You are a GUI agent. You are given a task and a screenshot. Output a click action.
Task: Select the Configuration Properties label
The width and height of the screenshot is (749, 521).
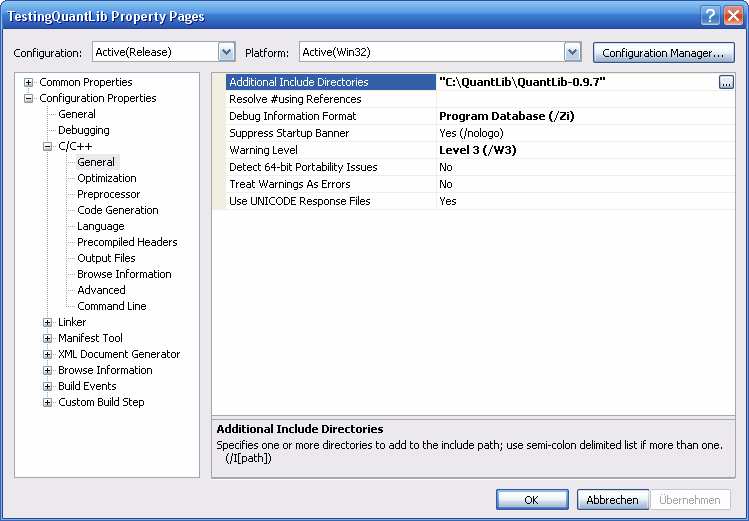pyautogui.click(x=98, y=98)
